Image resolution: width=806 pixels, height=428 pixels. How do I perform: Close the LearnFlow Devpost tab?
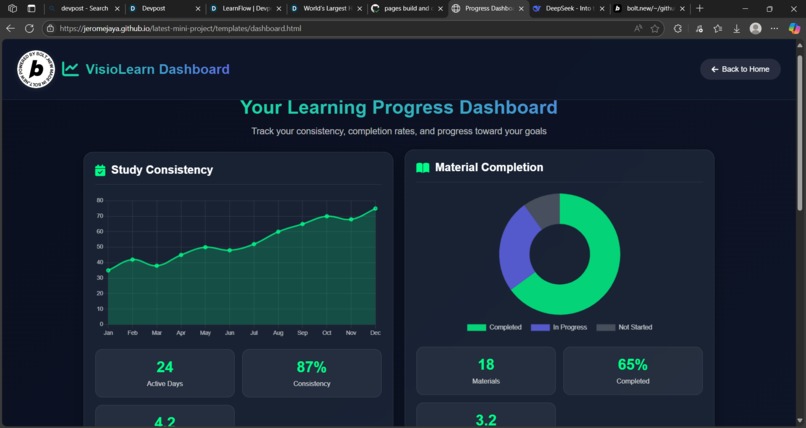(279, 9)
